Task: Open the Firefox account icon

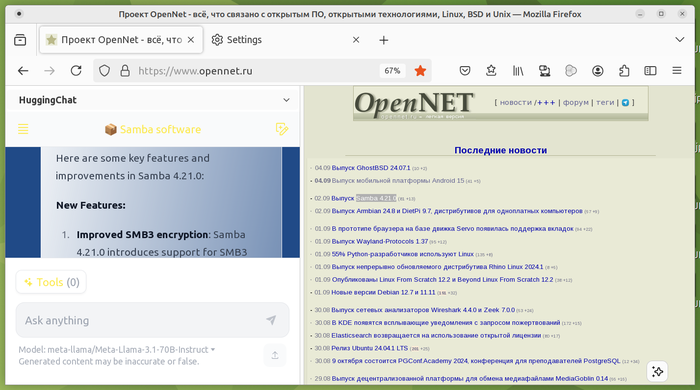Action: (x=597, y=71)
